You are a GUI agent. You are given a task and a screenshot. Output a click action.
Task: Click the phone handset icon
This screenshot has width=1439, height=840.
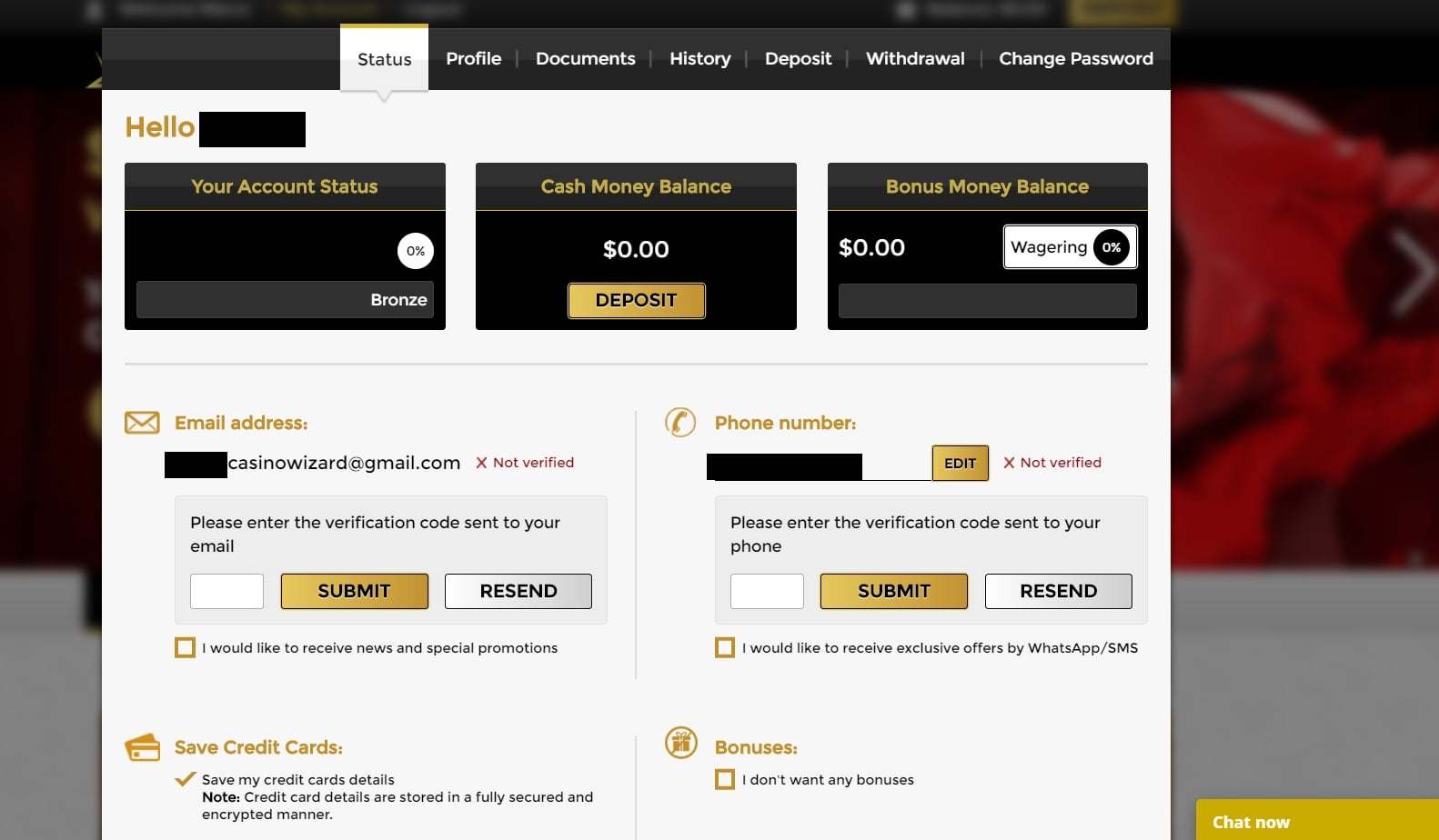click(x=680, y=422)
